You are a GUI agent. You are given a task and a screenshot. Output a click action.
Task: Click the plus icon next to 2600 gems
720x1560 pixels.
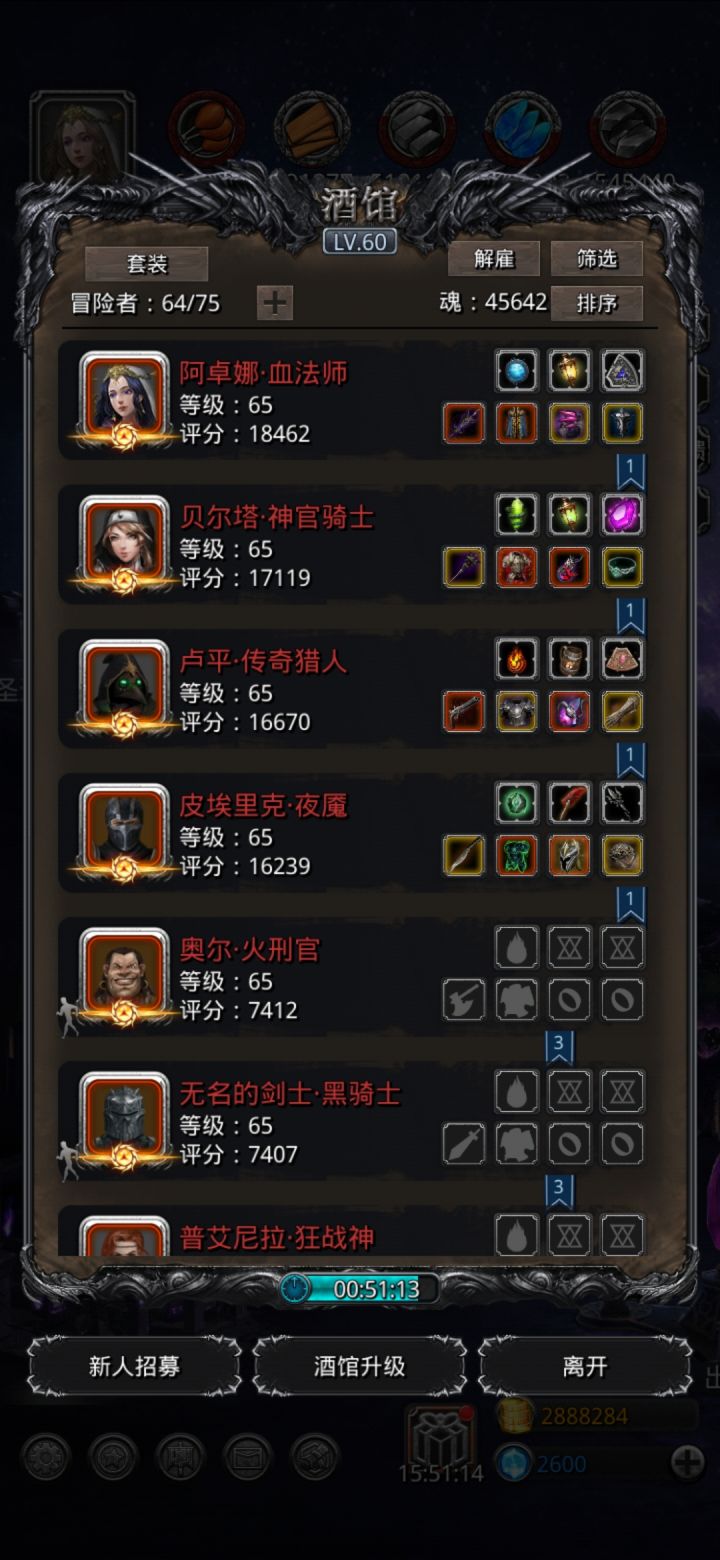pos(687,1464)
